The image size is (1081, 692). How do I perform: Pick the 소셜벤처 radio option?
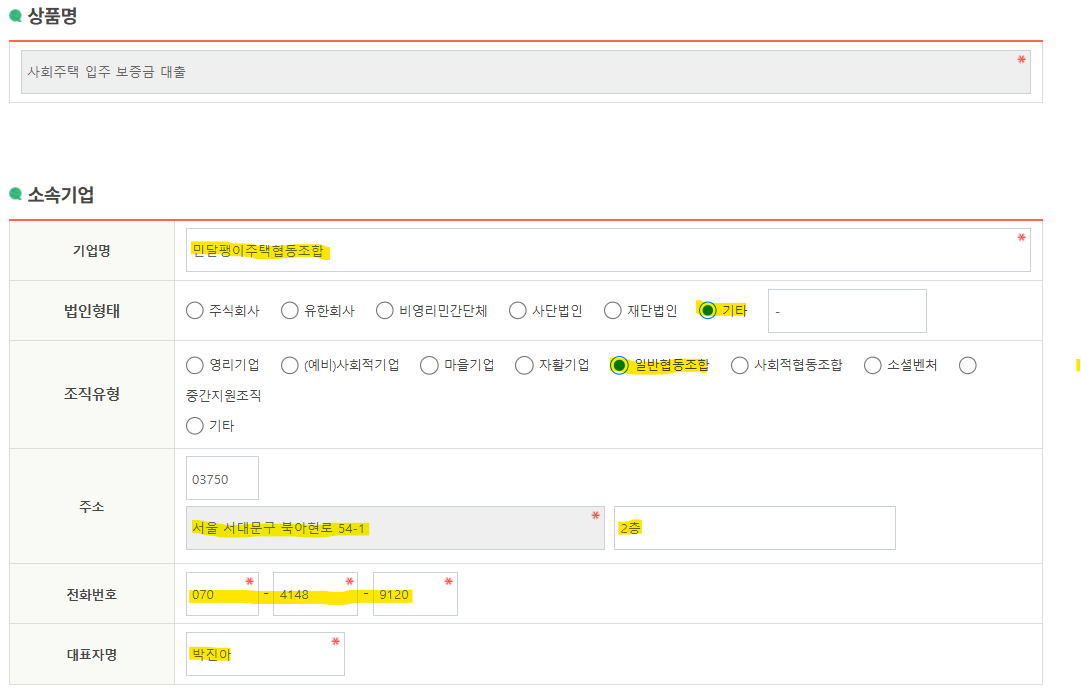(x=873, y=365)
